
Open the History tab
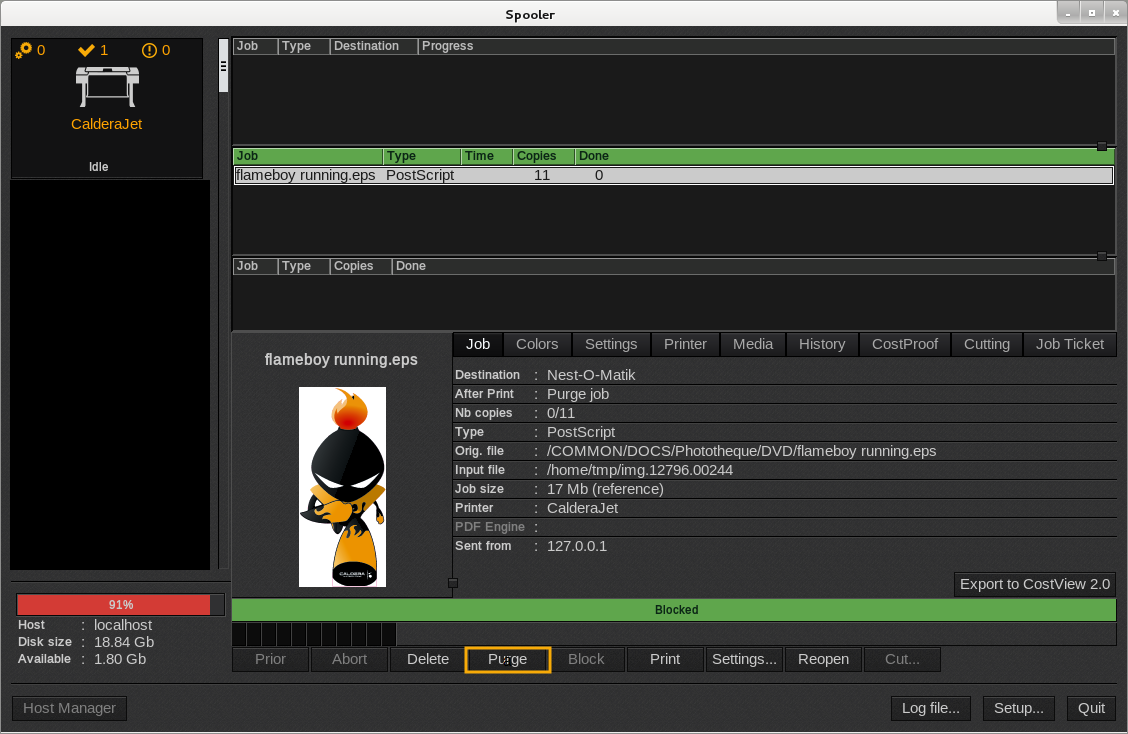[822, 344]
